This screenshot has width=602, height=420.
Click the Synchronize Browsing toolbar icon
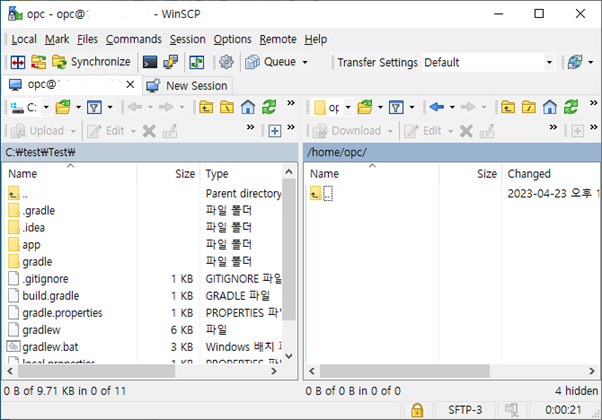pyautogui.click(x=38, y=62)
